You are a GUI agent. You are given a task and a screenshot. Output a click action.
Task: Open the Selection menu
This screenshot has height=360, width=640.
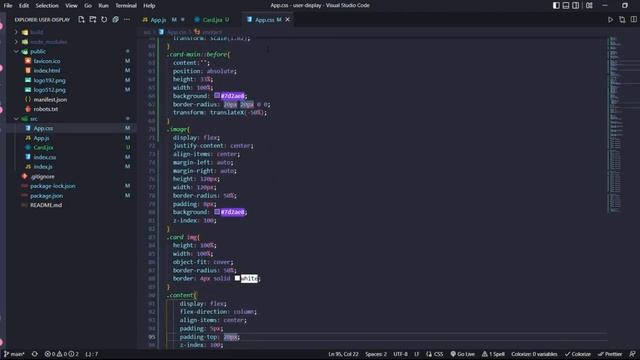pyautogui.click(x=47, y=6)
